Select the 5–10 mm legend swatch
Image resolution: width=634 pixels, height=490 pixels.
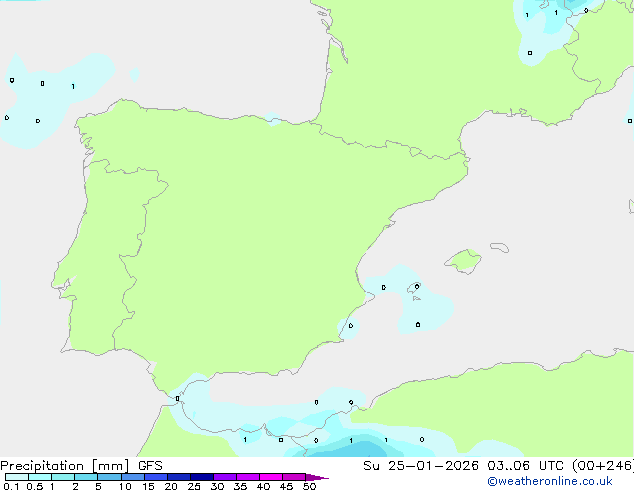(109, 477)
